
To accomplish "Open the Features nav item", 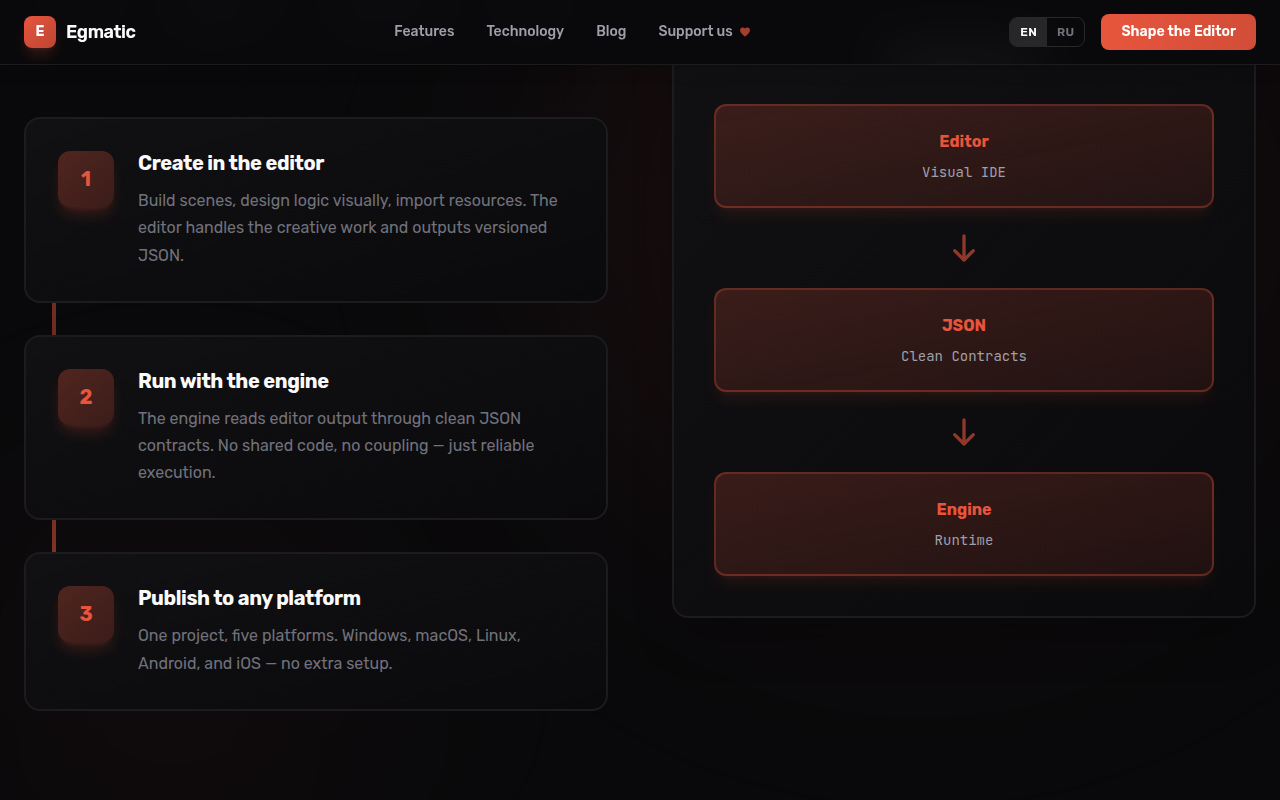I will coord(424,31).
